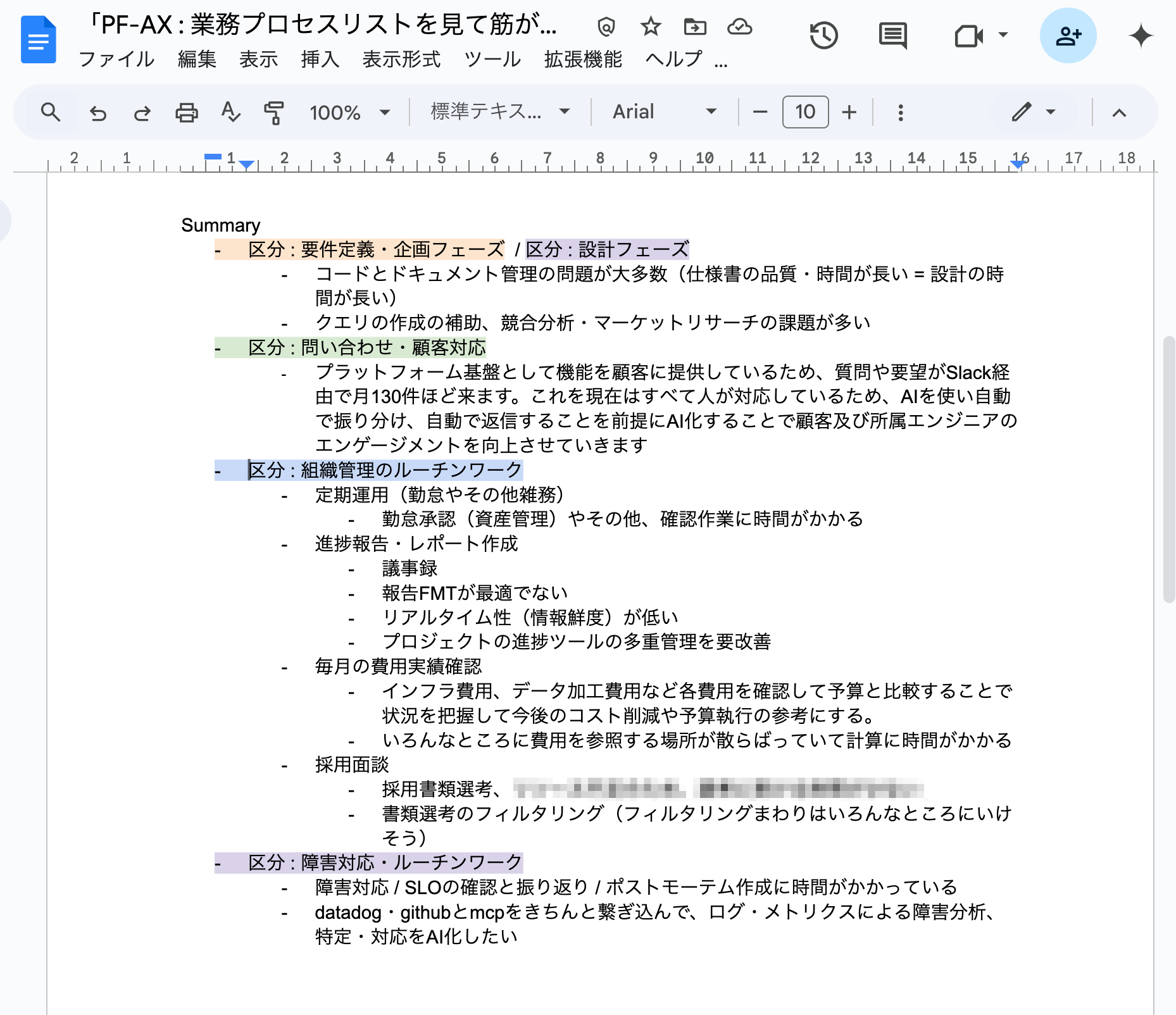Open version history clock icon
Viewport: 1176px width, 1015px height.
(823, 35)
